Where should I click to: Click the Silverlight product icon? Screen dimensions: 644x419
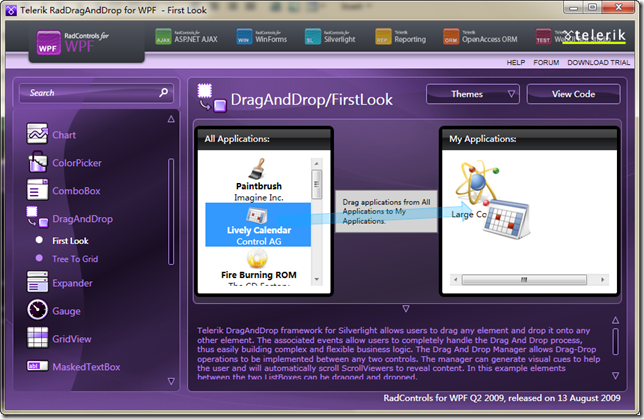tap(313, 37)
